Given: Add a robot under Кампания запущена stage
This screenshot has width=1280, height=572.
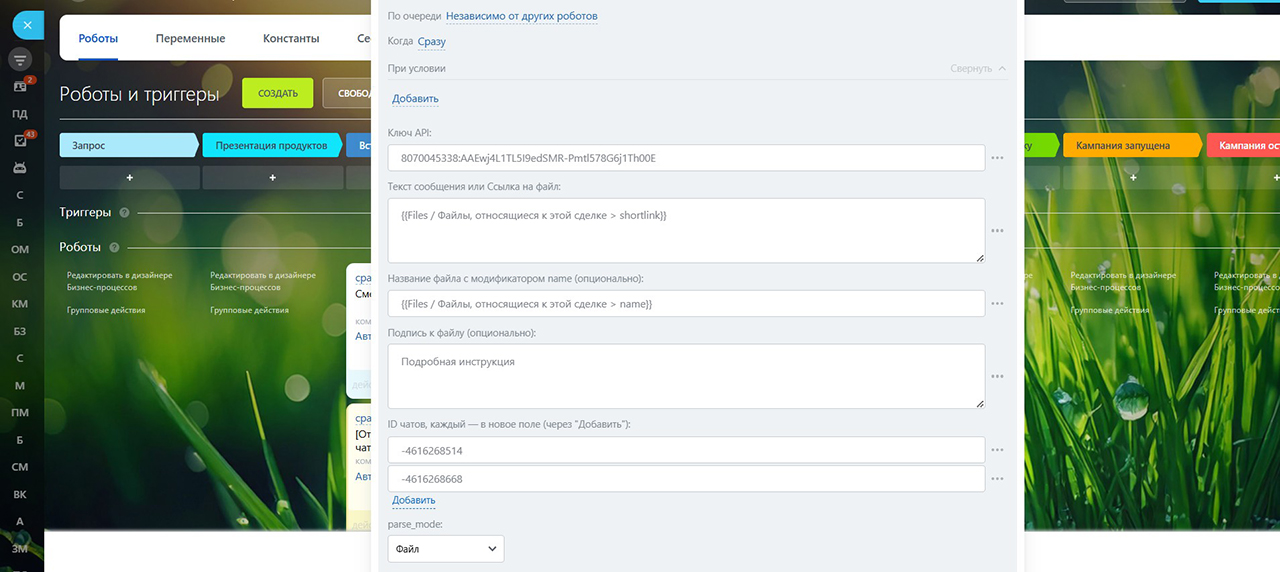Looking at the screenshot, I should pos(1132,177).
